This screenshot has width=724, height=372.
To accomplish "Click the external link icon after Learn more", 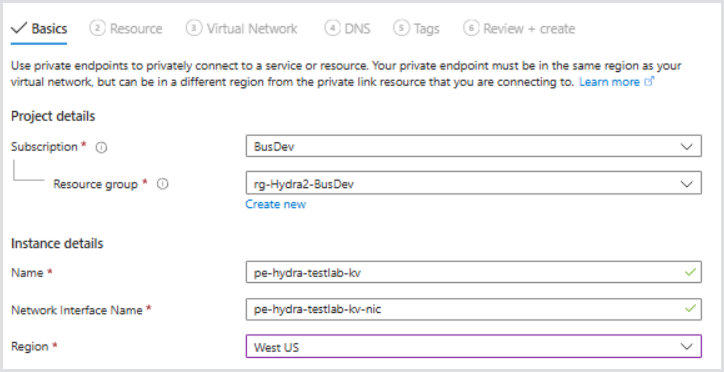I will [x=649, y=82].
